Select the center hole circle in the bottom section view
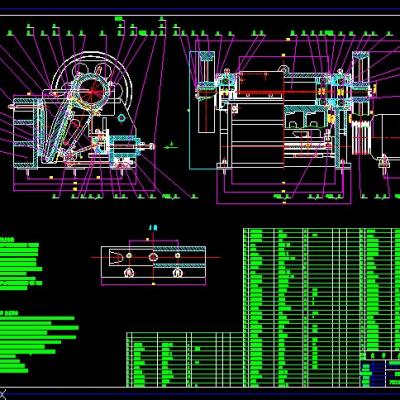The width and height of the screenshot is (400, 400). tap(153, 257)
